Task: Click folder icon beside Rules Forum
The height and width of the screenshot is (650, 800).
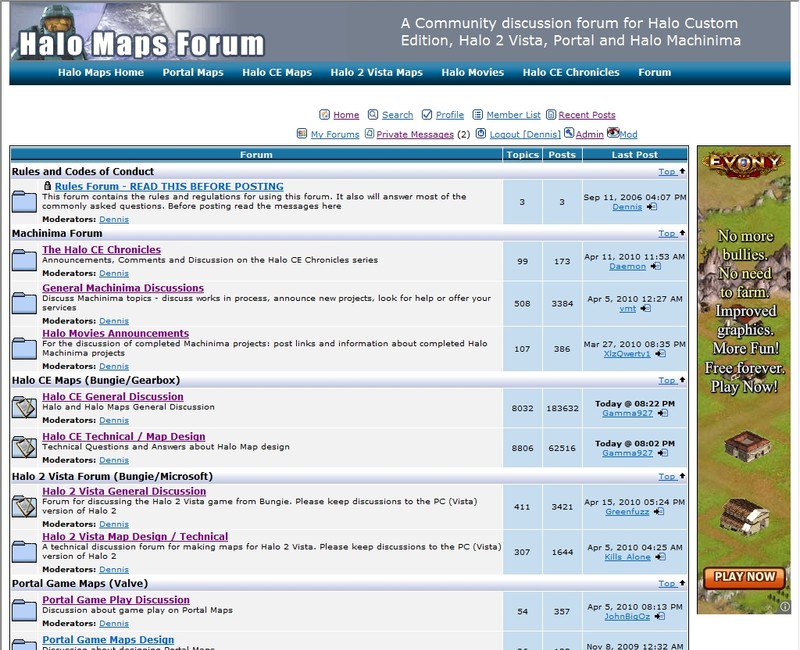Action: (24, 203)
